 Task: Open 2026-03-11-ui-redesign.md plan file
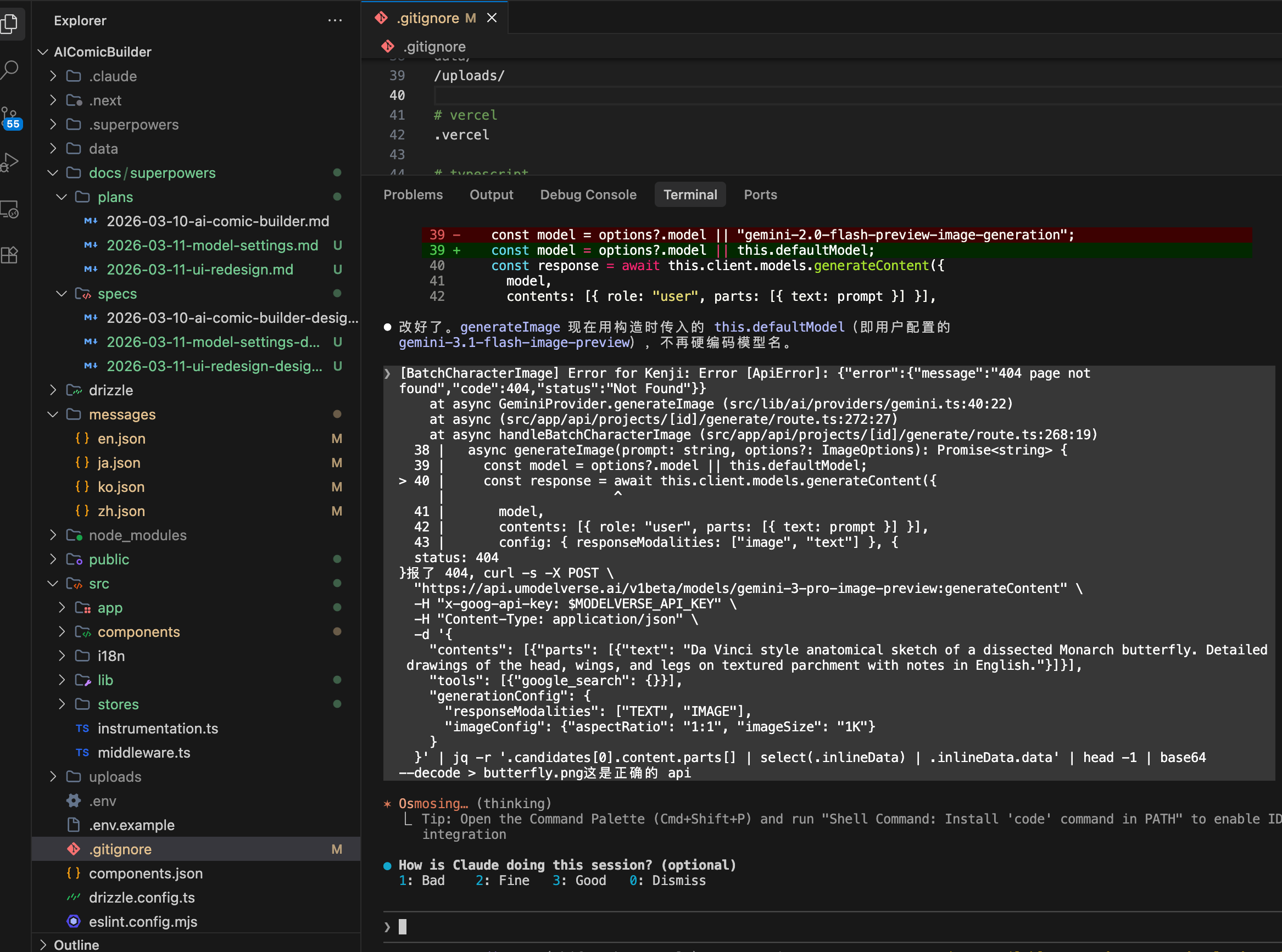pyautogui.click(x=199, y=270)
